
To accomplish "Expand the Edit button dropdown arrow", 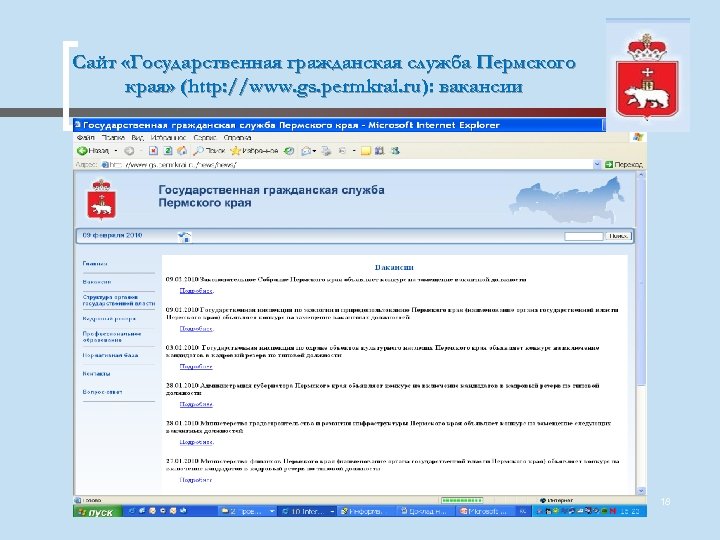I will (354, 151).
